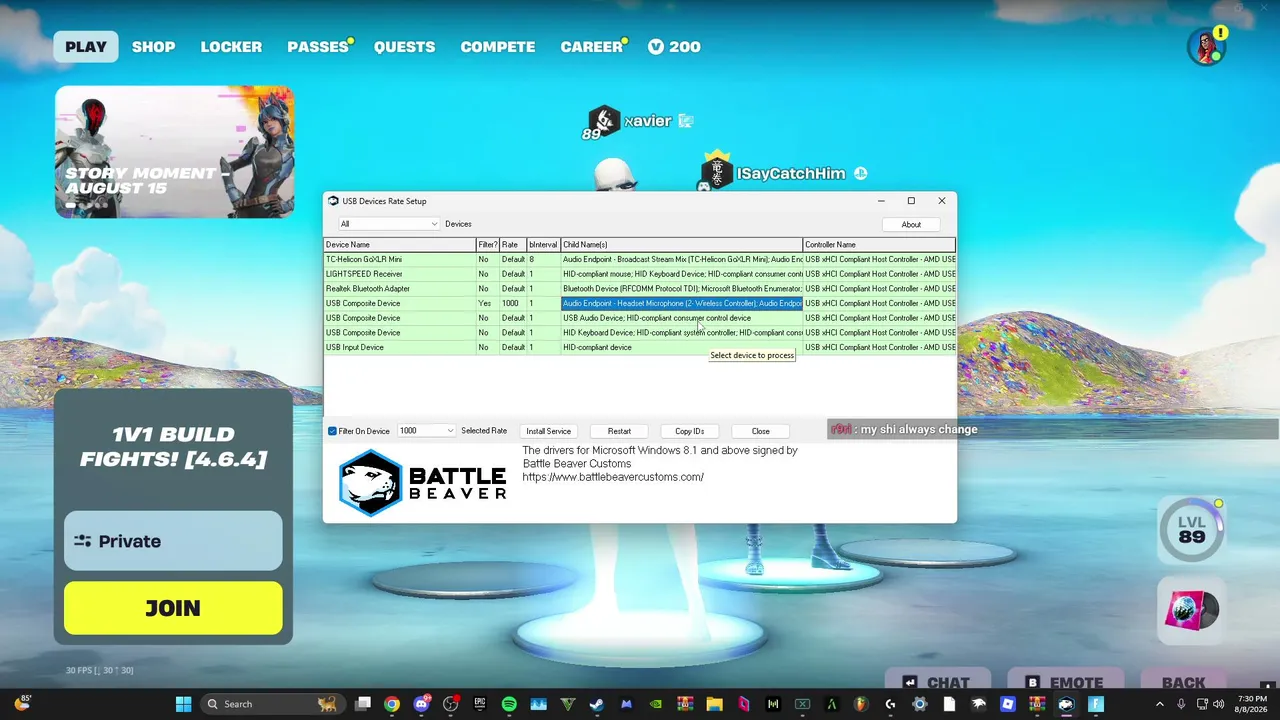Open the 1V1 BUILD FIGHTS game mode card
Viewport: 1280px width, 720px height.
coord(173,446)
